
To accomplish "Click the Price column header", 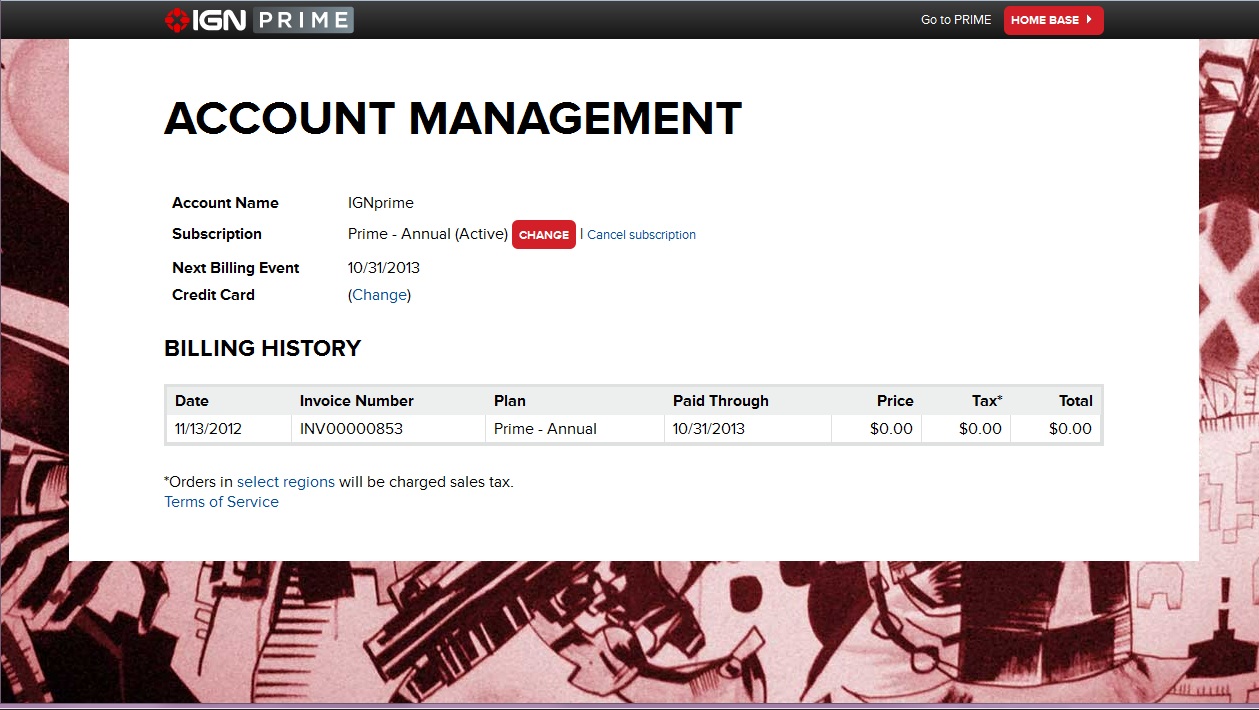I will (x=876, y=401).
